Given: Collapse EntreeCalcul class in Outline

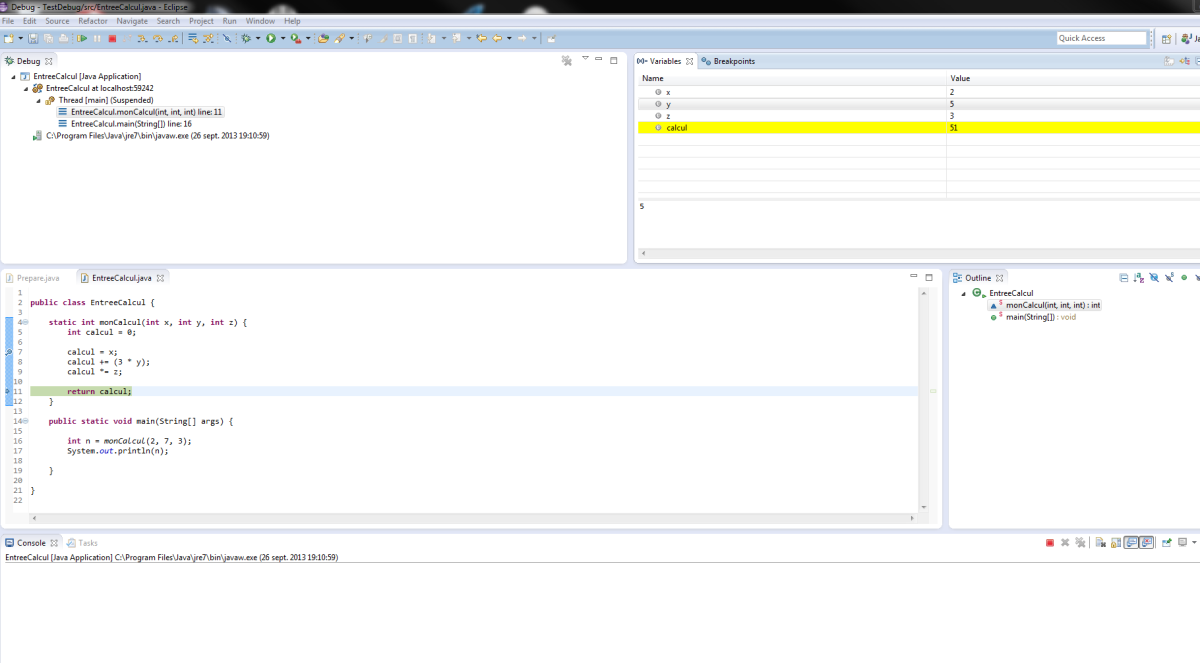Looking at the screenshot, I should click(x=964, y=293).
